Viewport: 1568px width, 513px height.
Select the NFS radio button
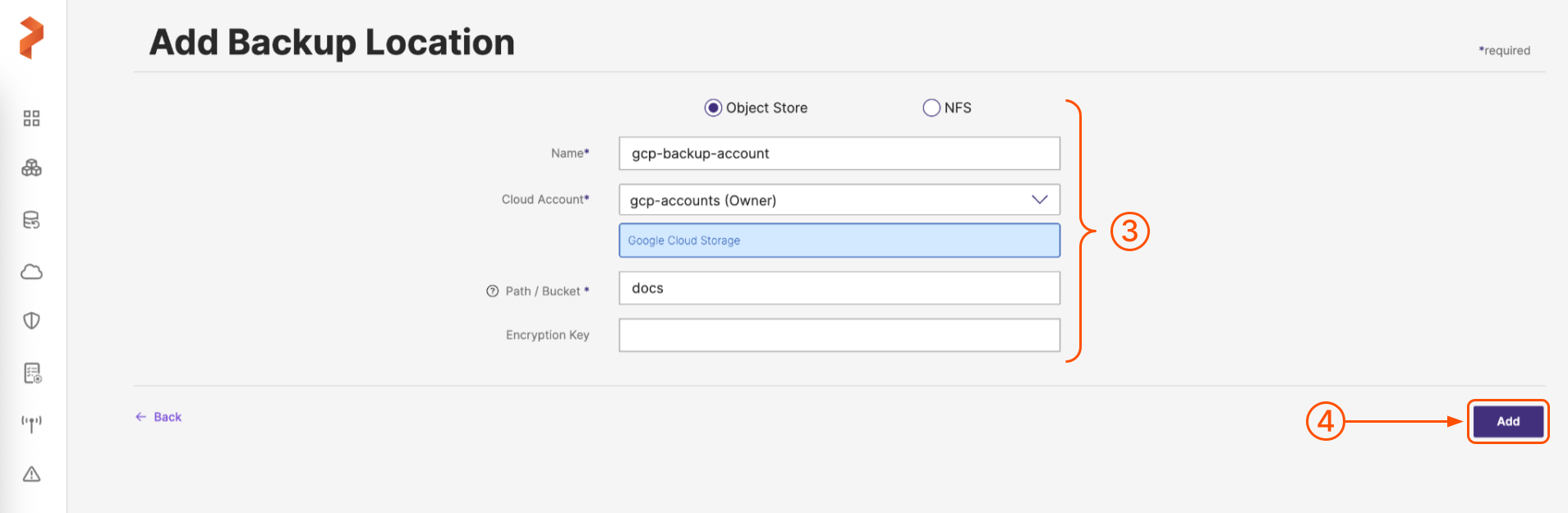click(x=931, y=108)
